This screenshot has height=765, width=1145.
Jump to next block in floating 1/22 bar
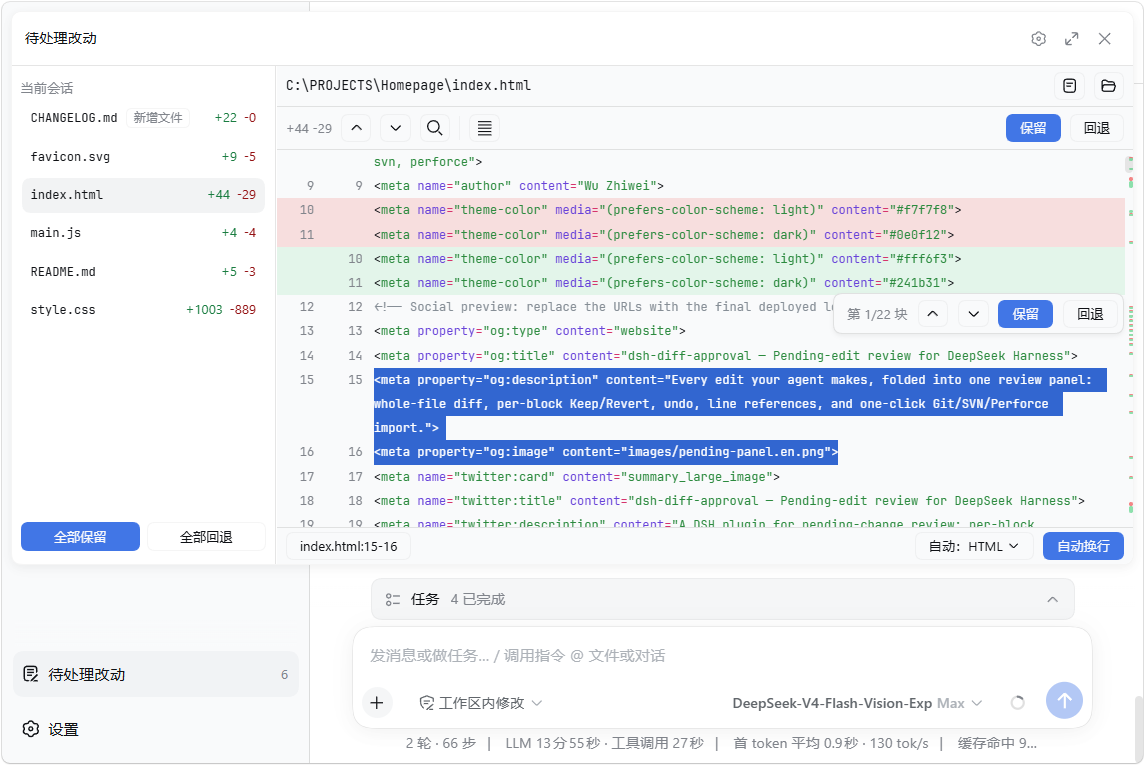click(x=973, y=314)
